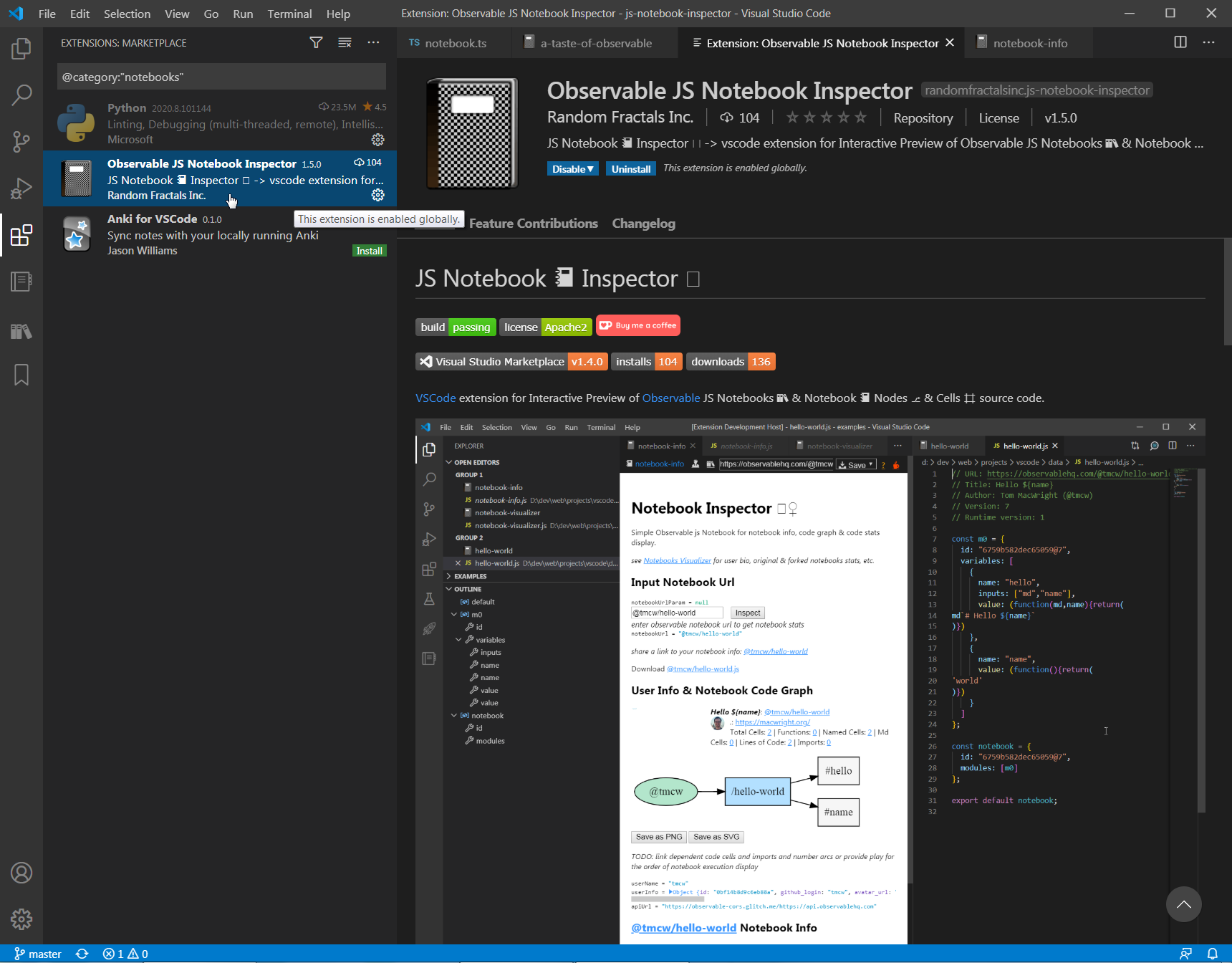Clear extensions search results icon

point(345,43)
